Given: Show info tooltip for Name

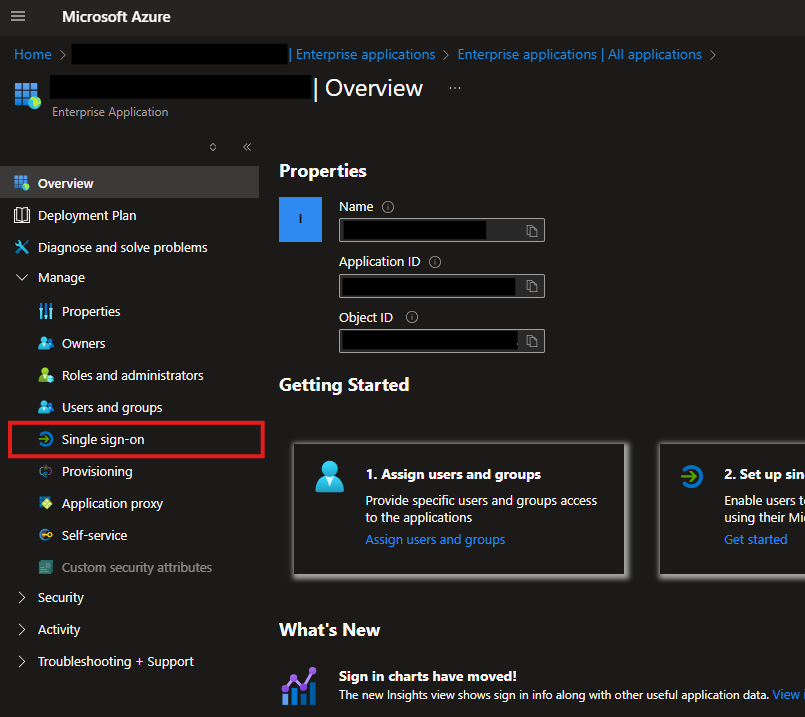Looking at the screenshot, I should (388, 207).
